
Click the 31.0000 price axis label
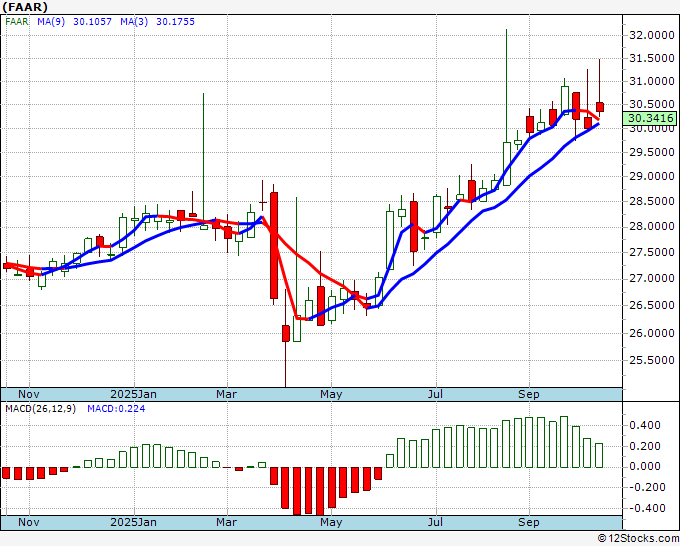click(x=651, y=81)
